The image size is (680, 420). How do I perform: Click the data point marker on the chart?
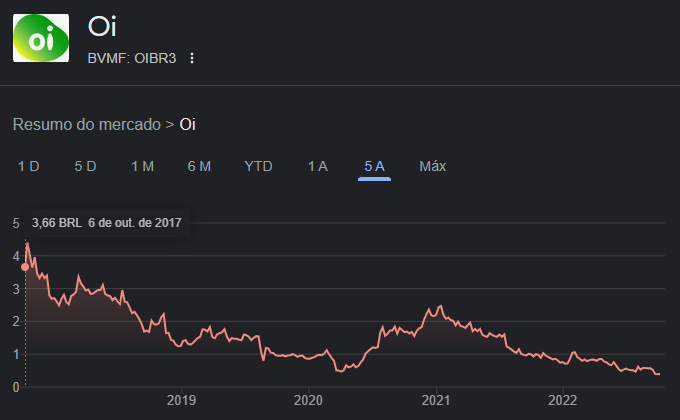pos(25,267)
